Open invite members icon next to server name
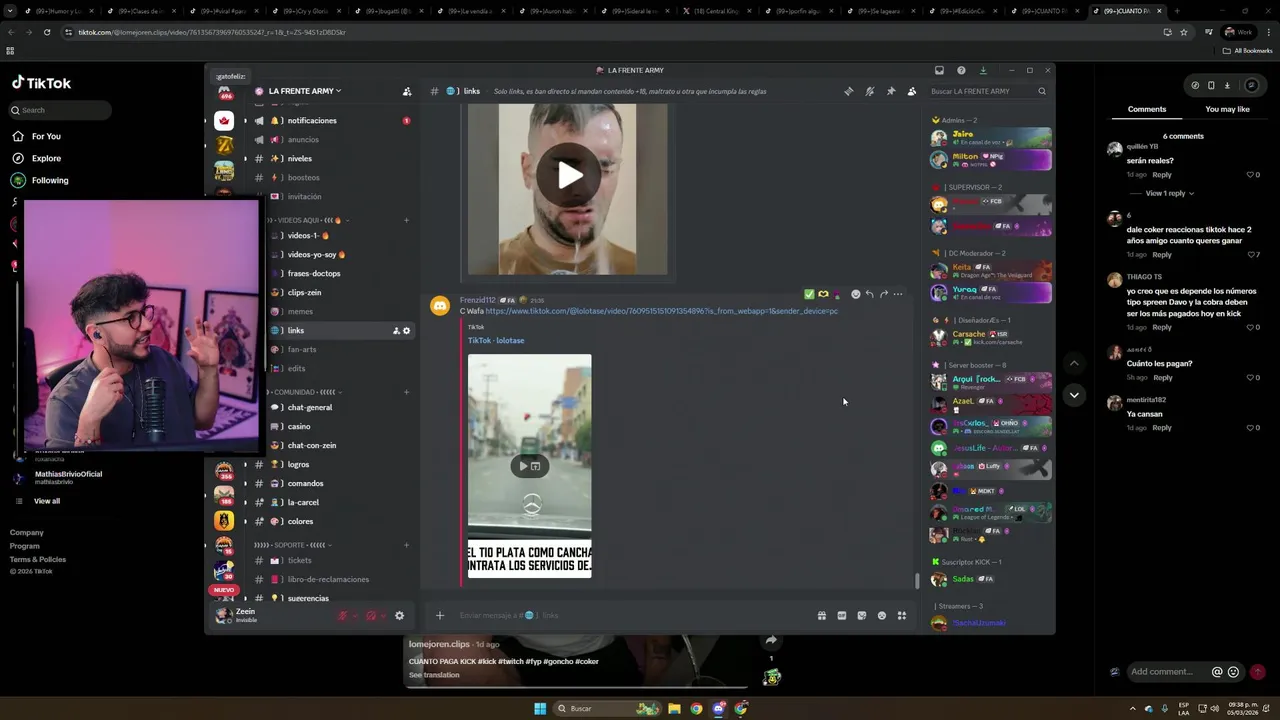 pyautogui.click(x=407, y=91)
